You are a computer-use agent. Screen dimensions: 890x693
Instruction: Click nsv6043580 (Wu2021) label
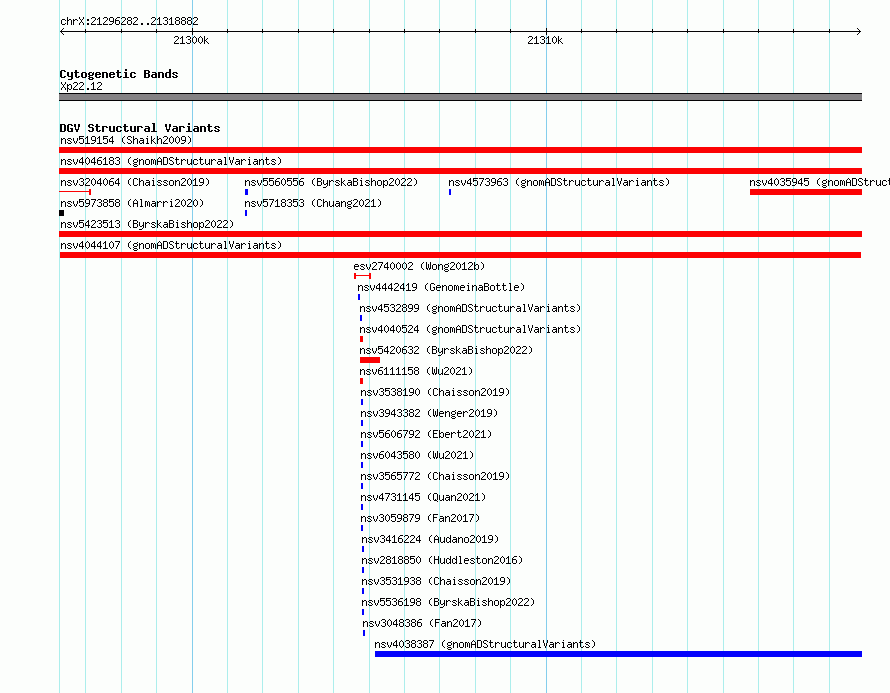point(417,455)
